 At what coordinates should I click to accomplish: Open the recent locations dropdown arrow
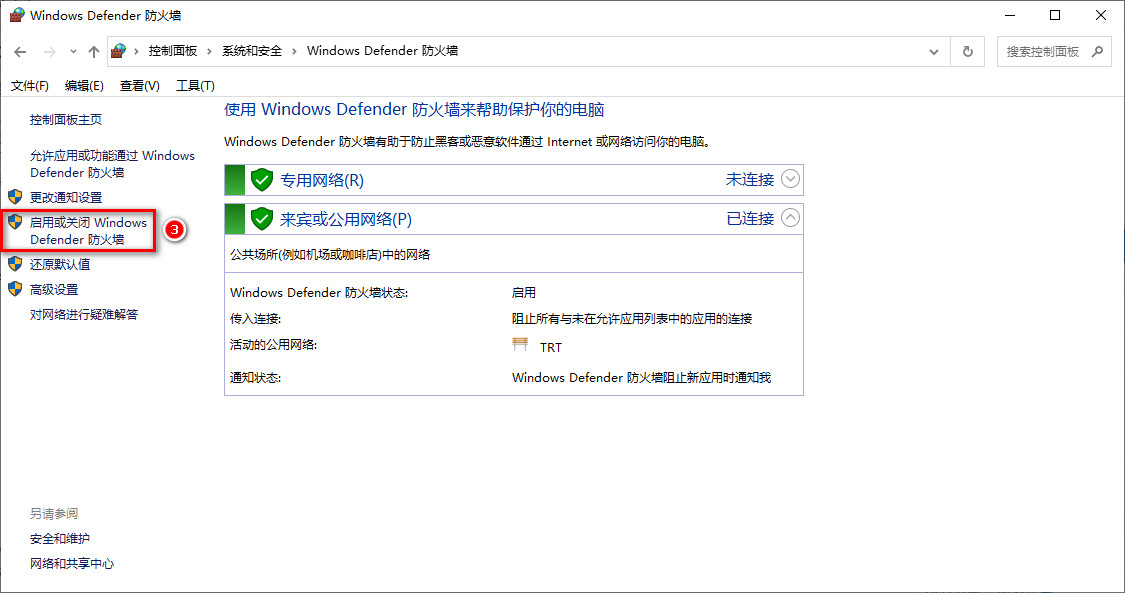point(73,52)
